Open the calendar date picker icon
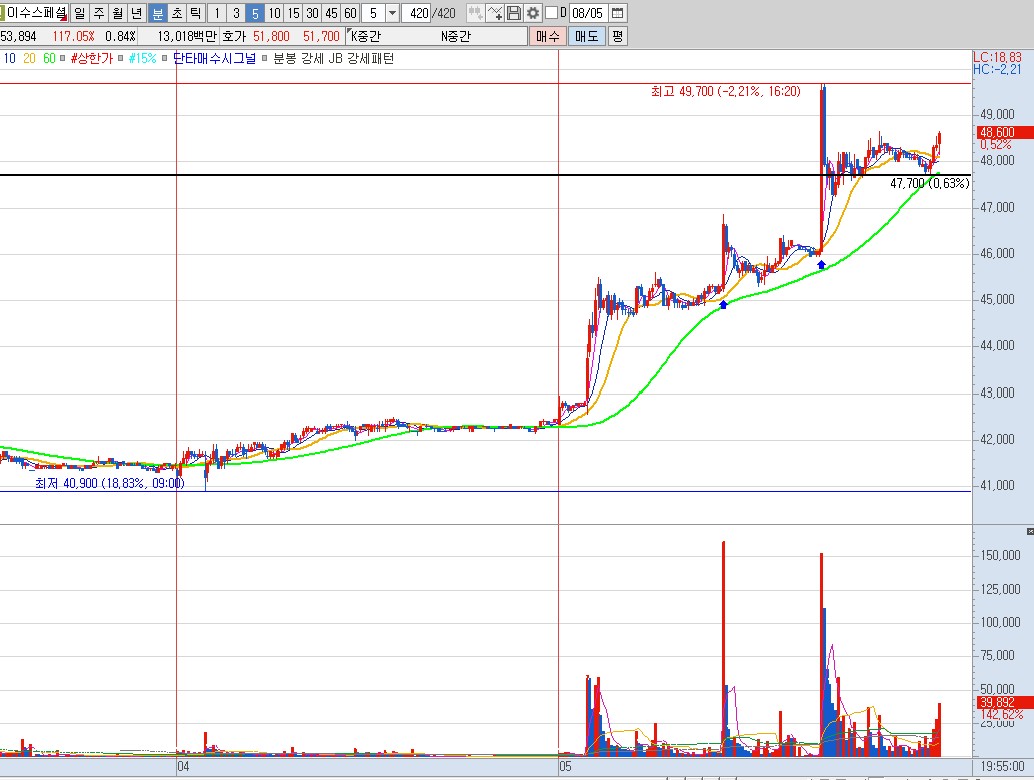Image resolution: width=1034 pixels, height=780 pixels. 617,13
